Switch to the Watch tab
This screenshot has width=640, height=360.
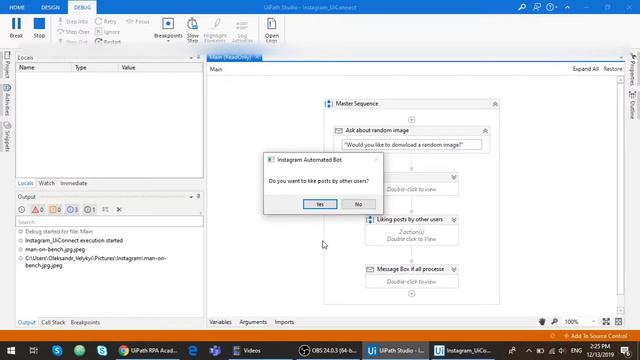(x=47, y=183)
